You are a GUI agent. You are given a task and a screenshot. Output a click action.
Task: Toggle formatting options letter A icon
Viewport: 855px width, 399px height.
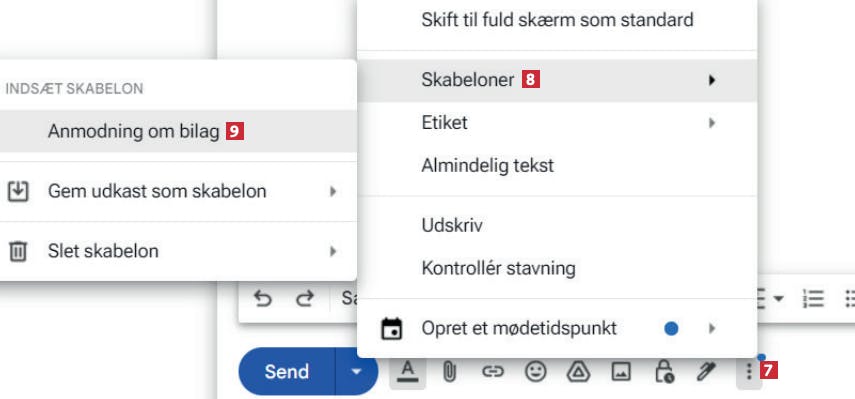click(x=407, y=372)
